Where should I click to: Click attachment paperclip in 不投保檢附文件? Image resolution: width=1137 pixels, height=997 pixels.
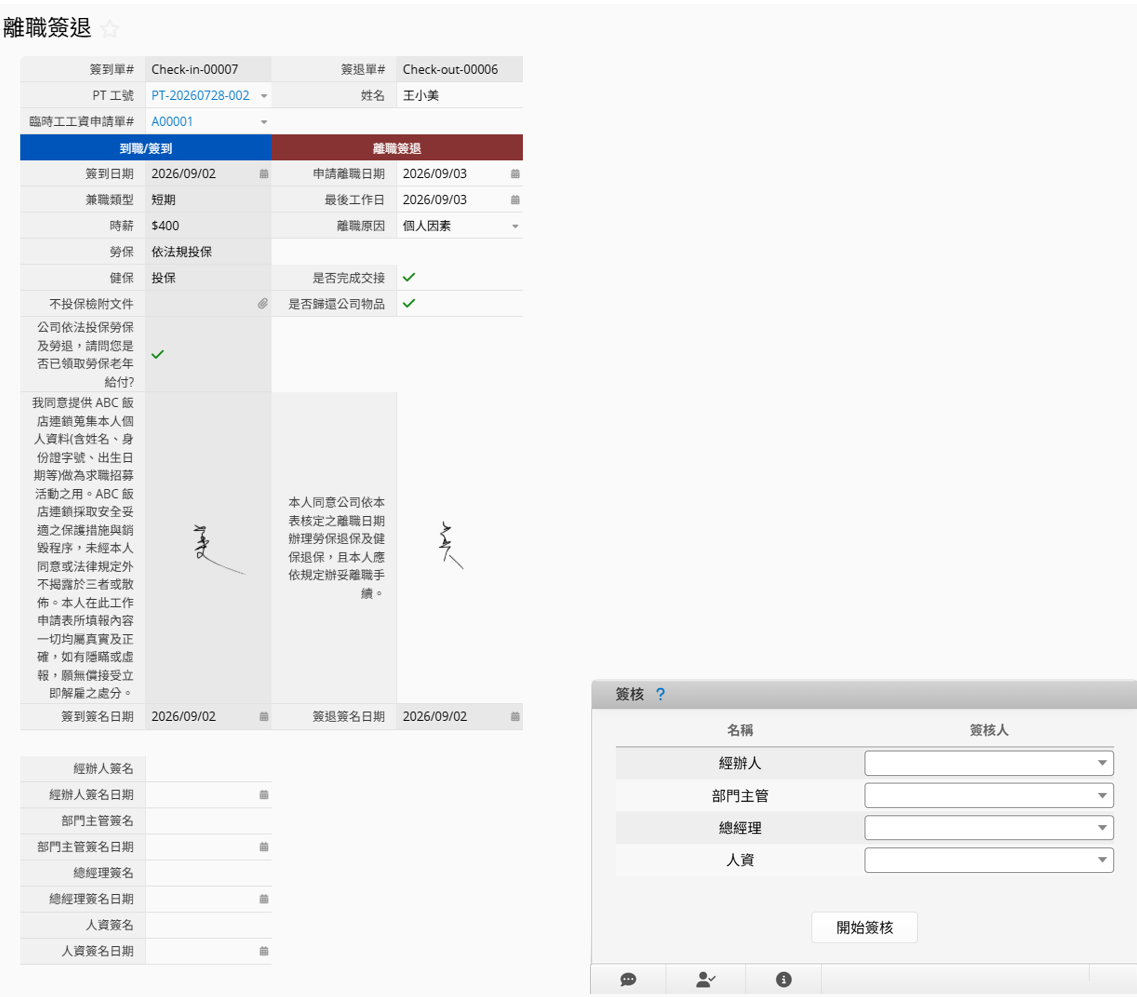(x=262, y=304)
